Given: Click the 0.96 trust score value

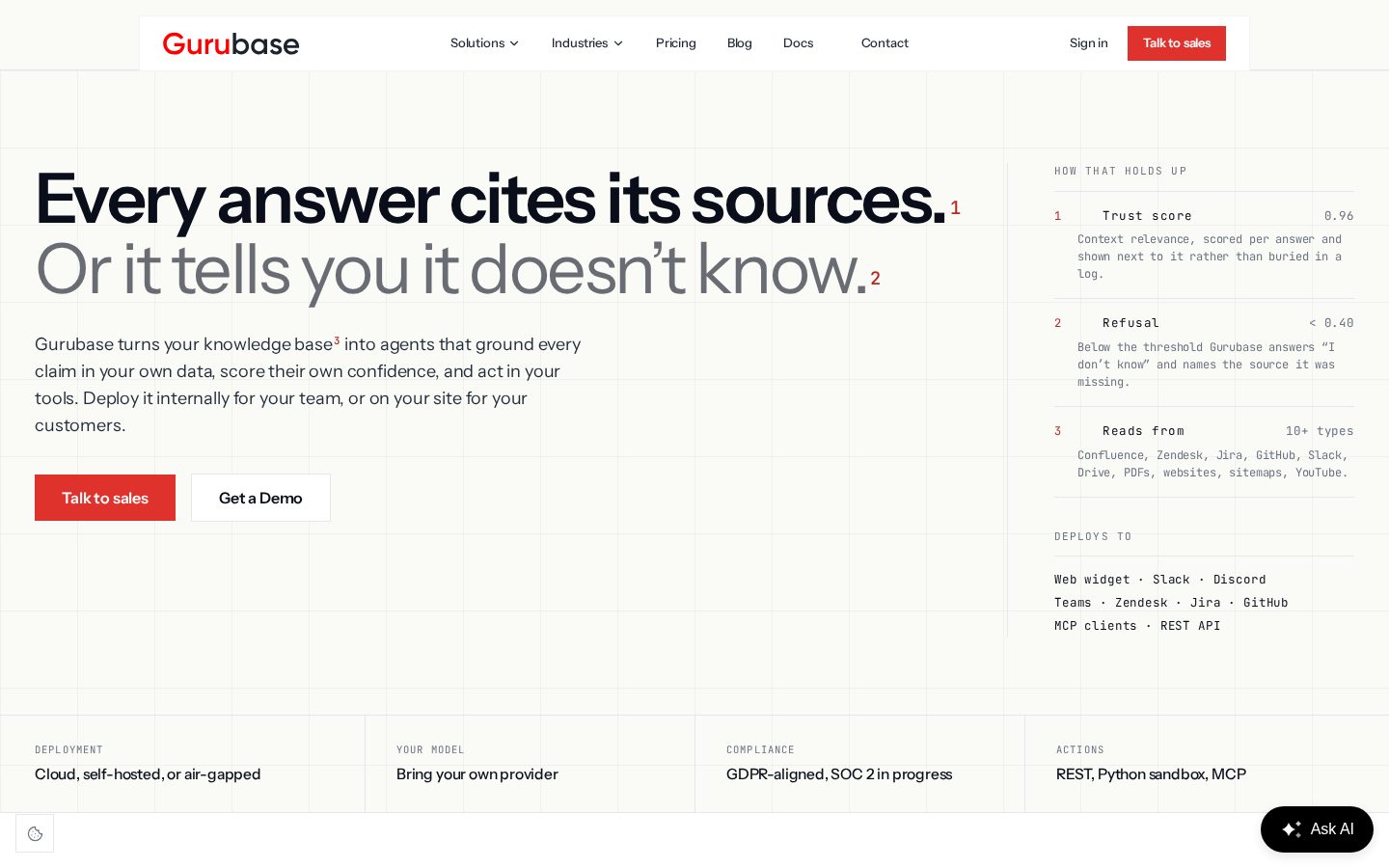Looking at the screenshot, I should click(x=1339, y=216).
